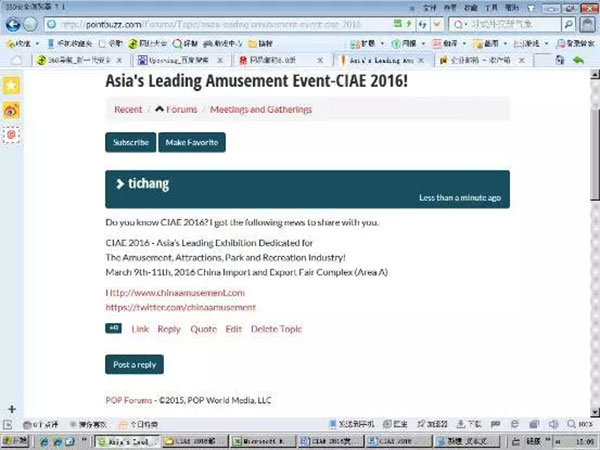Click the Delete Topic link

[x=276, y=329]
